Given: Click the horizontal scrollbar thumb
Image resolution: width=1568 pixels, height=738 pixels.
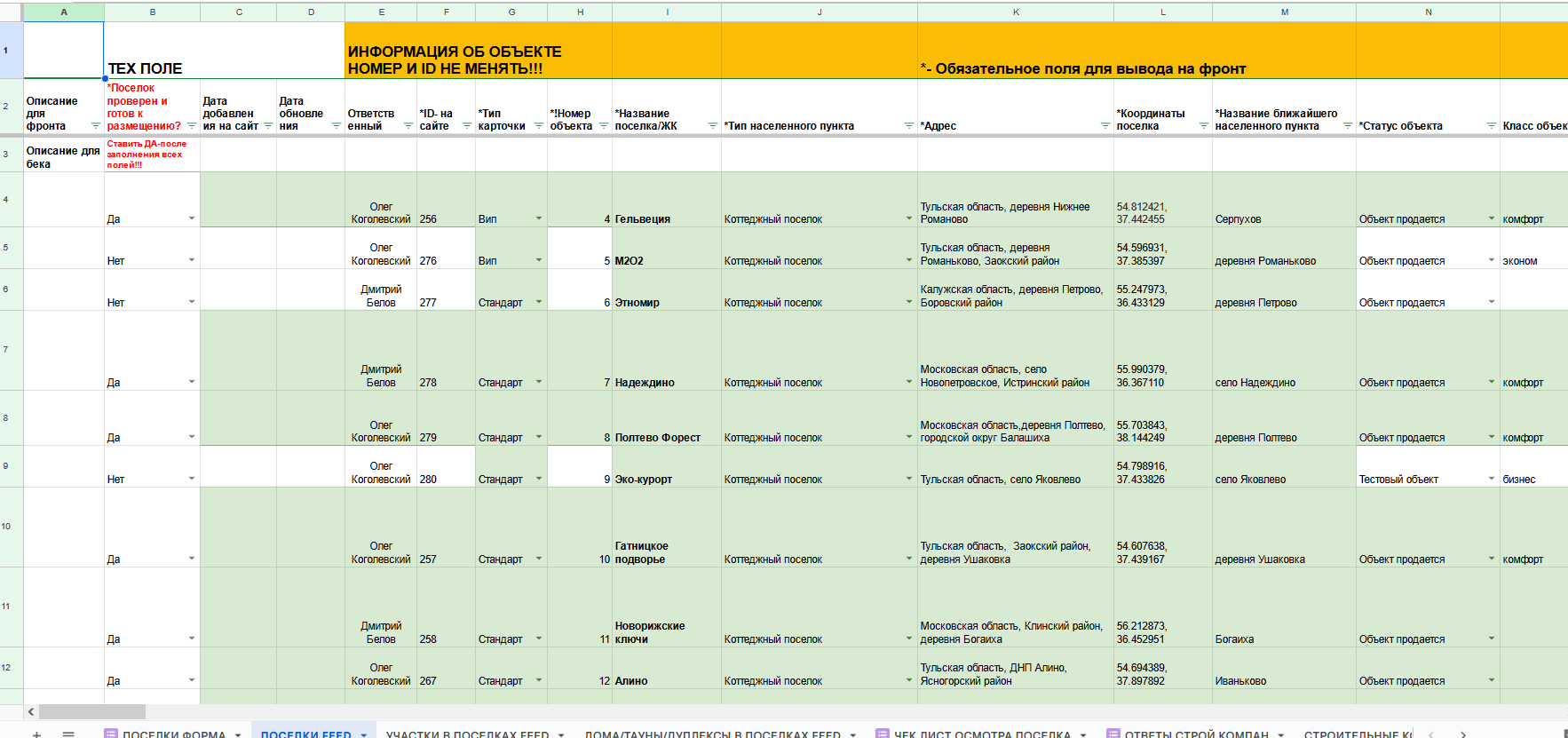Looking at the screenshot, I should 92,711.
